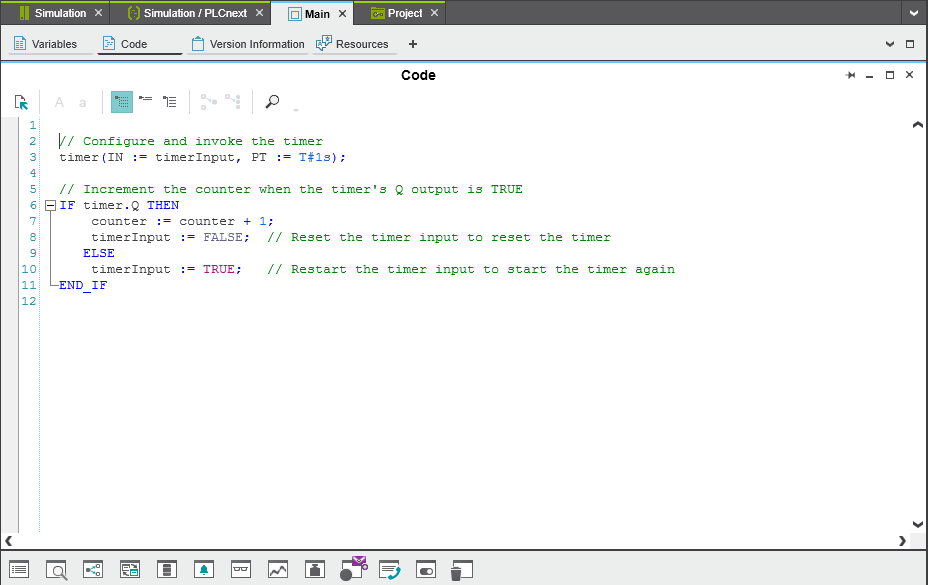Click the Resources tab icon
928x585 pixels.
[323, 43]
